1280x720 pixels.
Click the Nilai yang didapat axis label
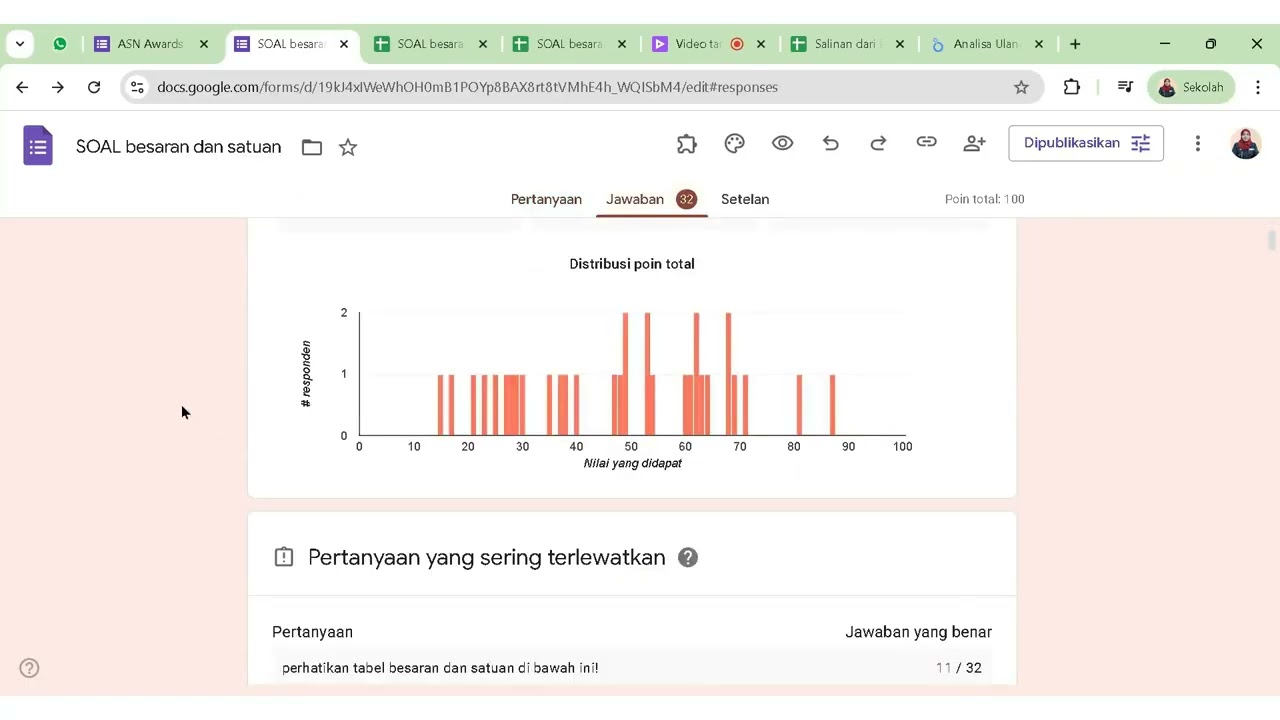point(632,464)
